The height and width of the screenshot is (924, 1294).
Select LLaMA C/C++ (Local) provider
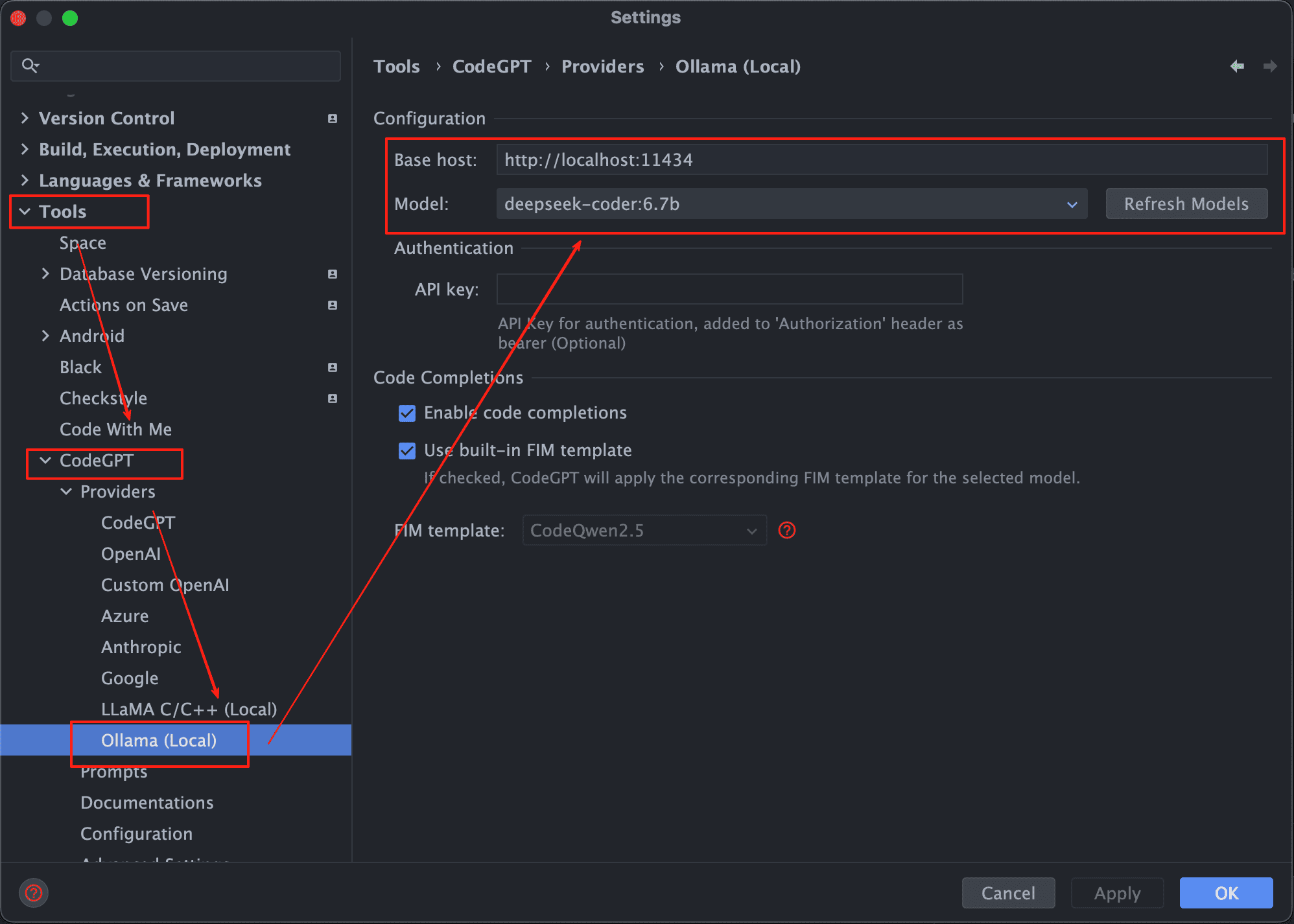click(x=189, y=710)
